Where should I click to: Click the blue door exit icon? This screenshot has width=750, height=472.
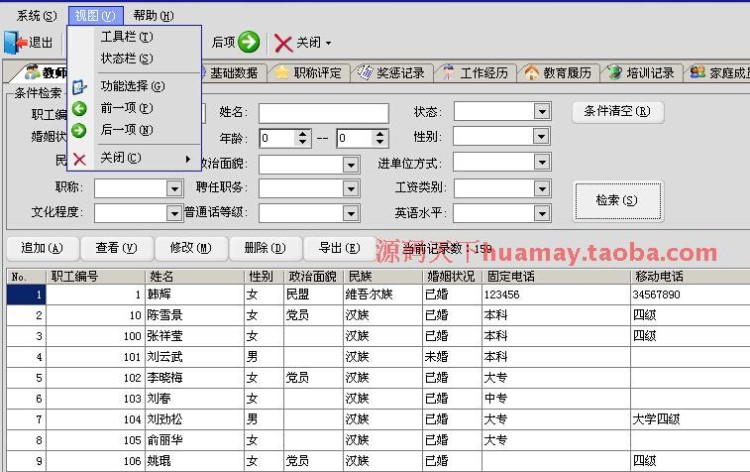point(15,43)
